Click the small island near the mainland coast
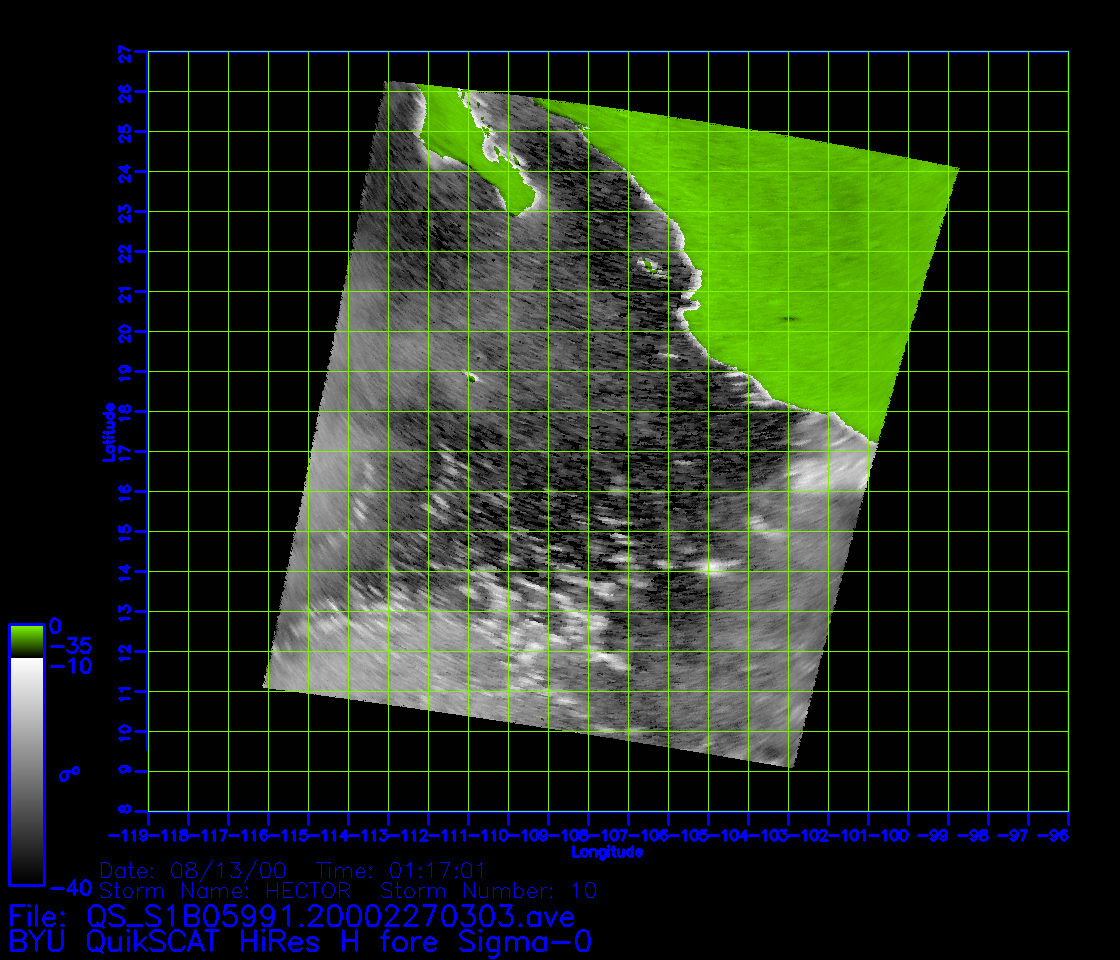 coord(649,266)
